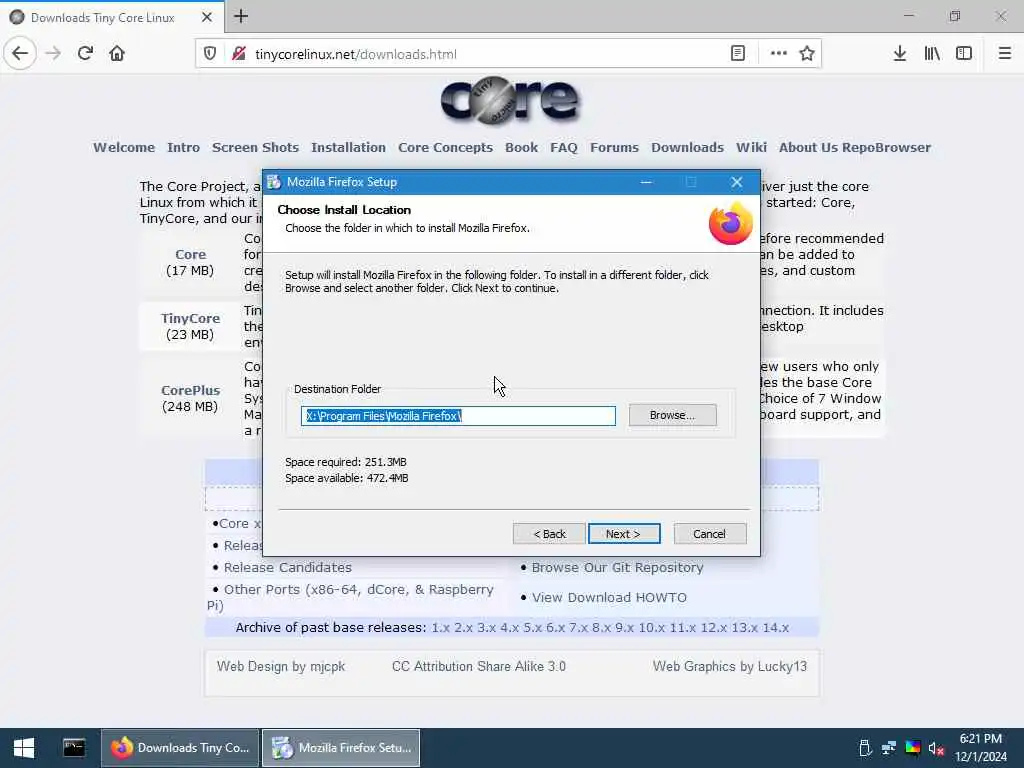This screenshot has width=1024, height=768.
Task: Open the About Us navigation link
Action: pos(808,148)
